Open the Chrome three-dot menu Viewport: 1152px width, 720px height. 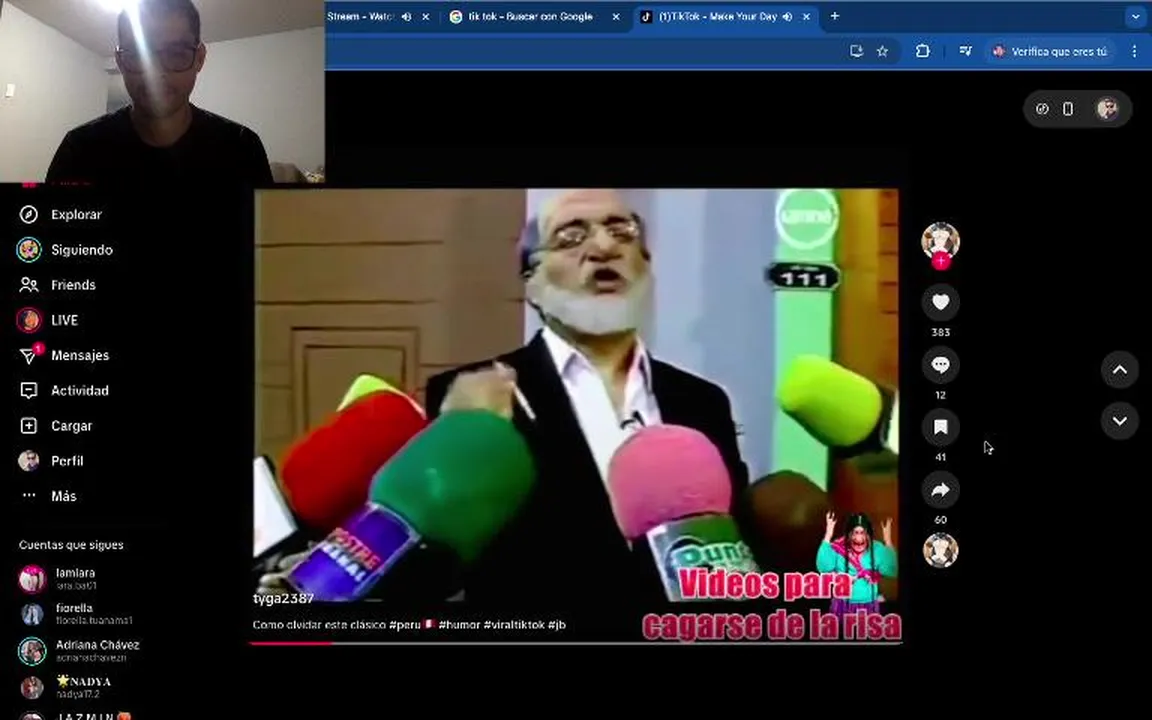pyautogui.click(x=1134, y=51)
